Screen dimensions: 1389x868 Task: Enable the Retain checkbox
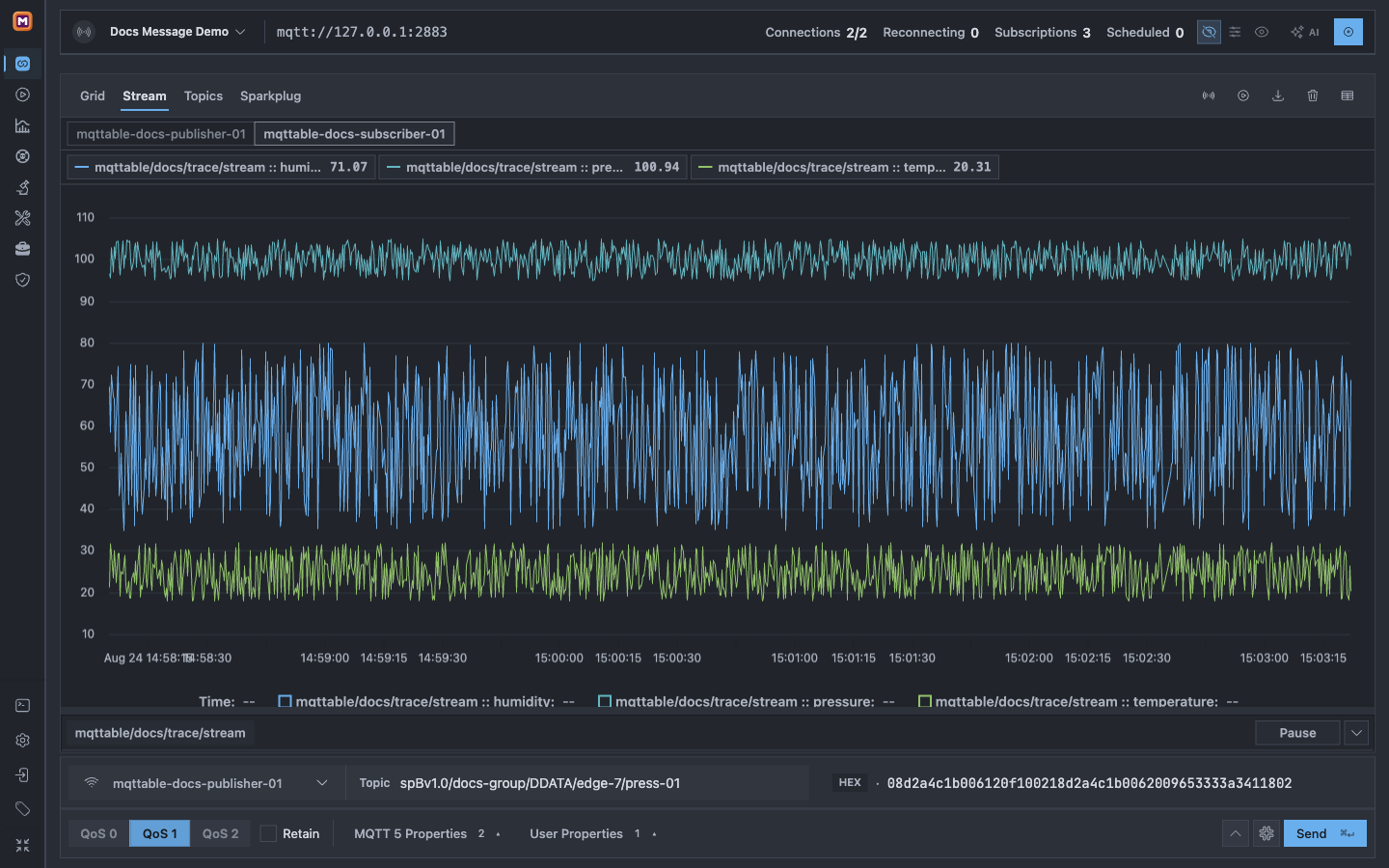click(268, 833)
